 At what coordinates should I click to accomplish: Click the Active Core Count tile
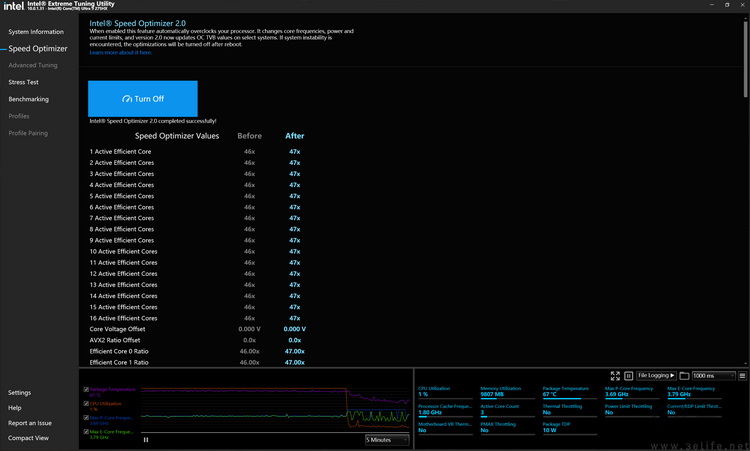click(x=507, y=409)
